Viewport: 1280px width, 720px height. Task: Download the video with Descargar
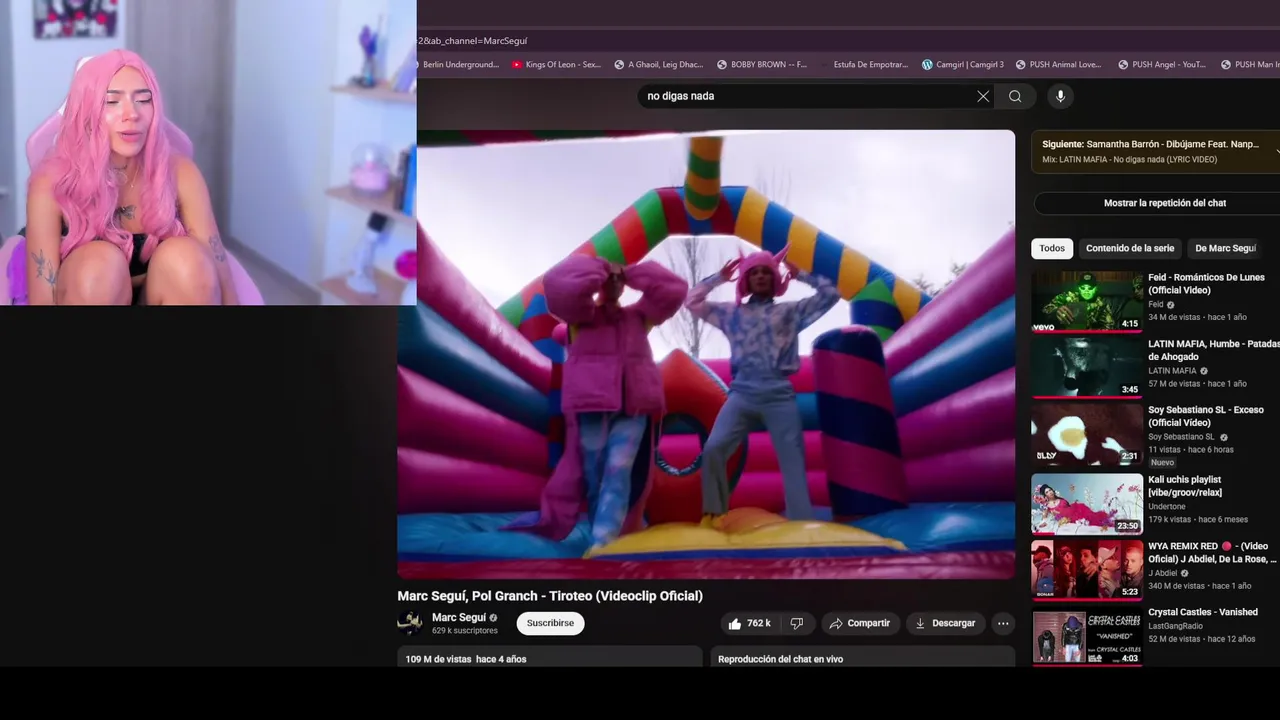click(944, 623)
